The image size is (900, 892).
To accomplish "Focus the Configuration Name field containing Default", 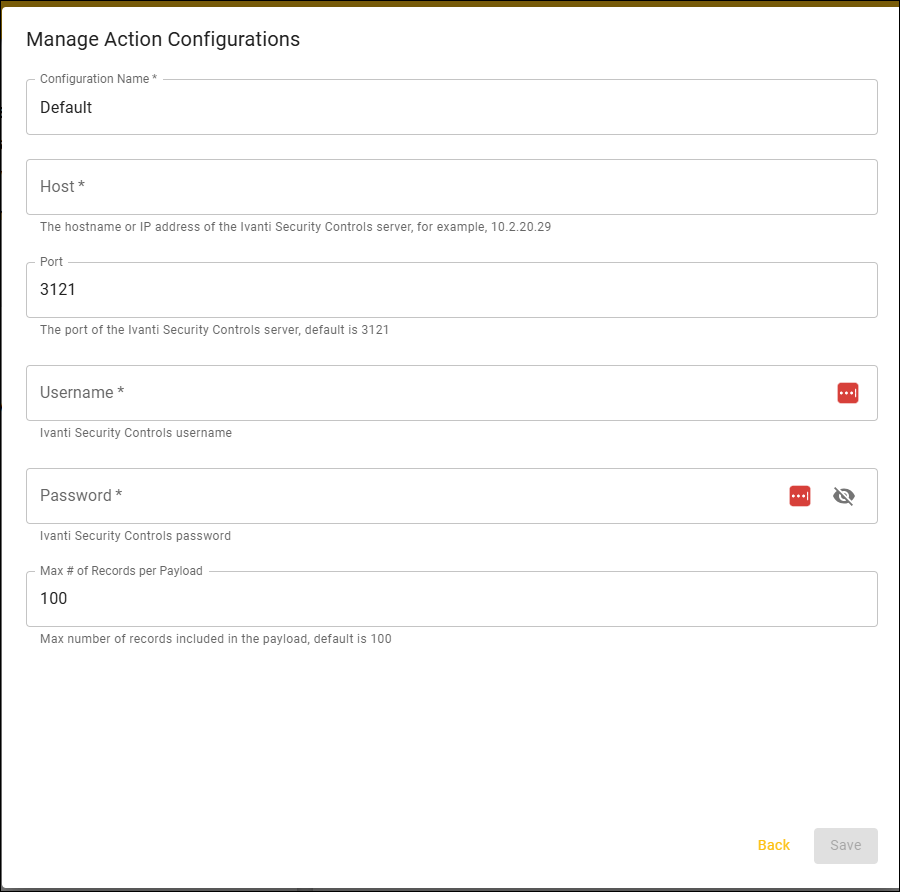I will point(452,107).
